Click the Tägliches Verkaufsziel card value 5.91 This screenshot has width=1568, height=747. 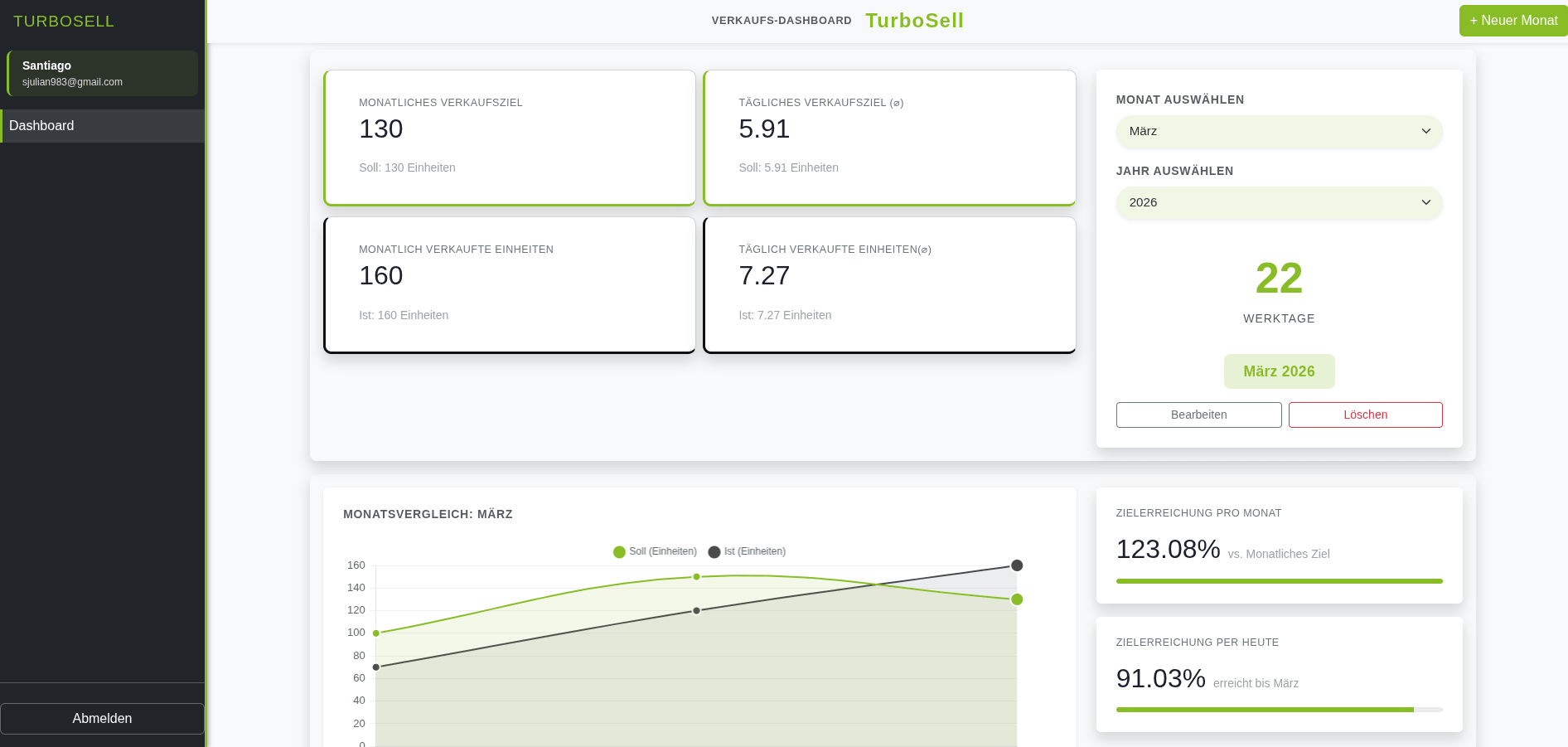[764, 129]
